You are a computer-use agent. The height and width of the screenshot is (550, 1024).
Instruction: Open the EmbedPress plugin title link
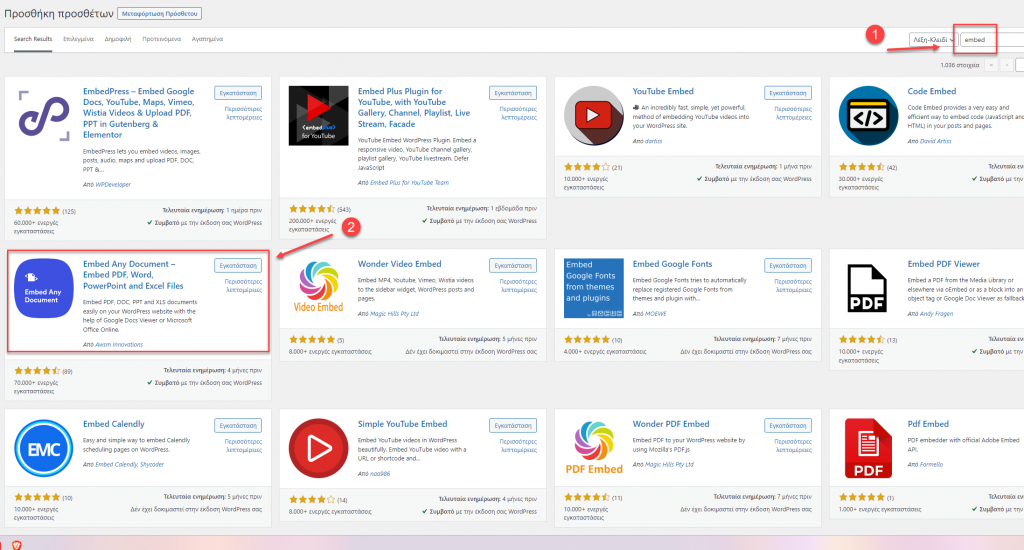[138, 113]
